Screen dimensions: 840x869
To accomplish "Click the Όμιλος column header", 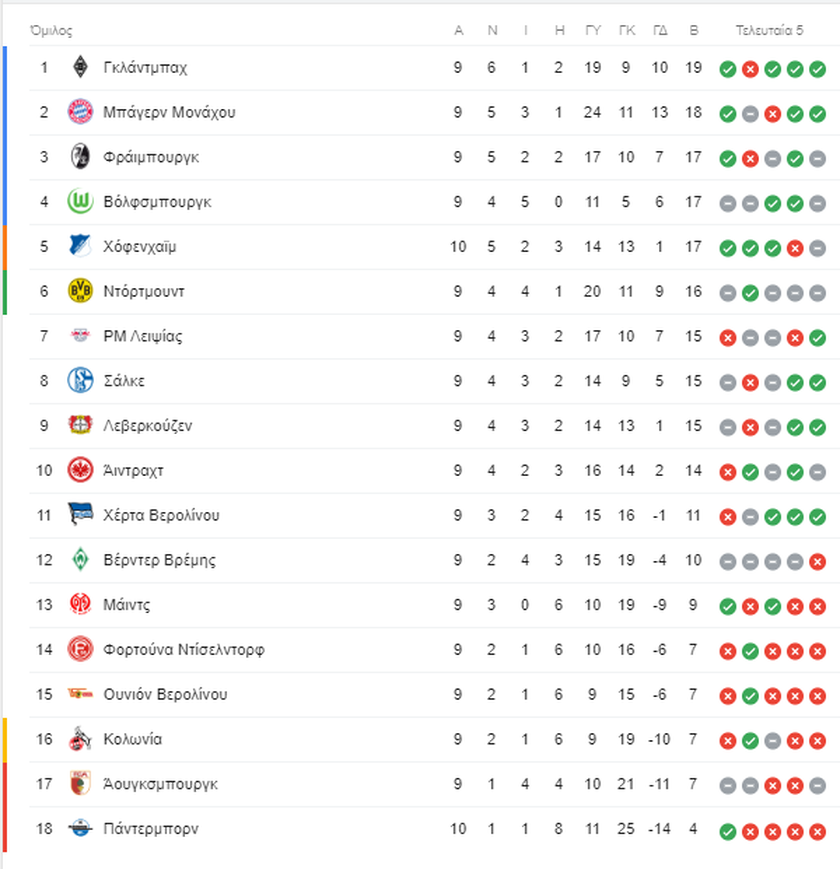I will click(51, 30).
